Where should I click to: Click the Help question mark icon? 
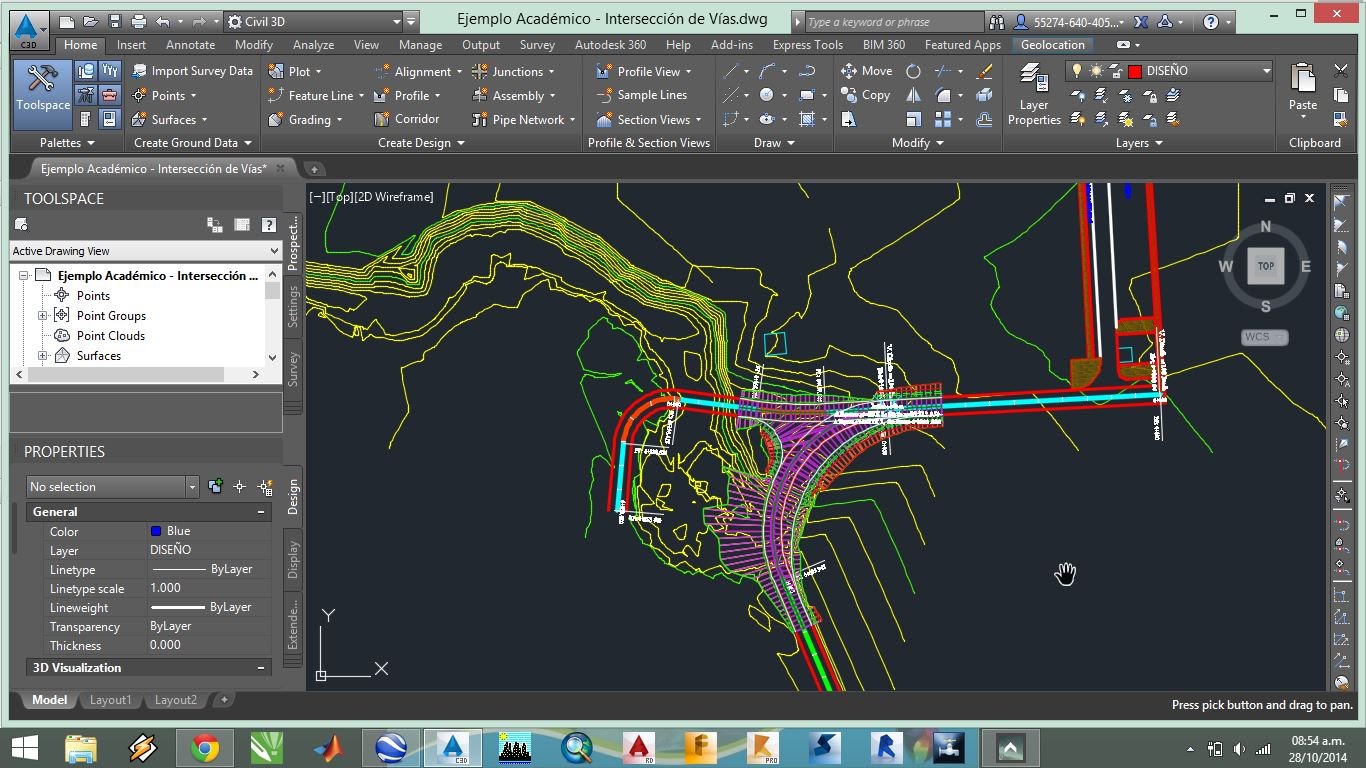[1211, 21]
